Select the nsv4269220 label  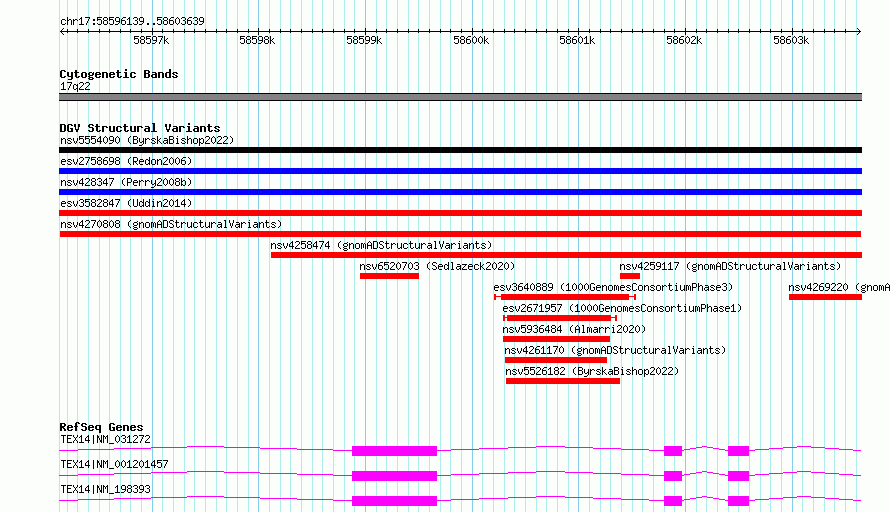tap(838, 287)
